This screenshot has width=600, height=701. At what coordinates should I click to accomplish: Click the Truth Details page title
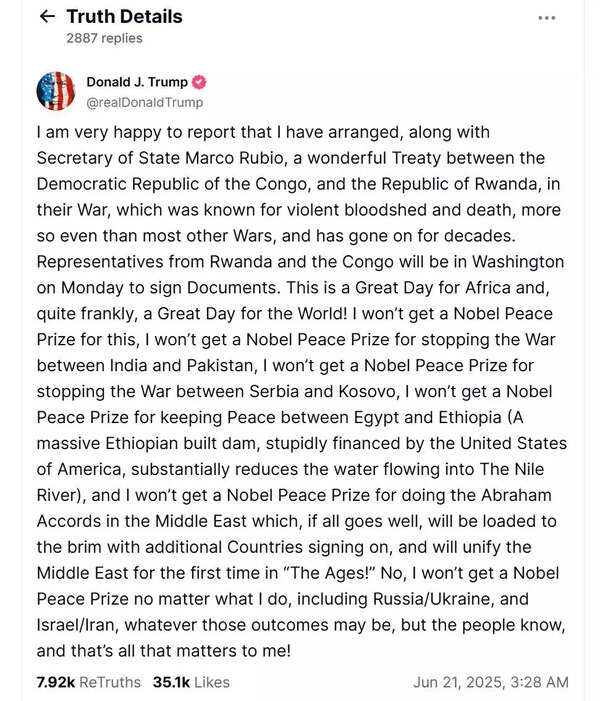pyautogui.click(x=124, y=17)
